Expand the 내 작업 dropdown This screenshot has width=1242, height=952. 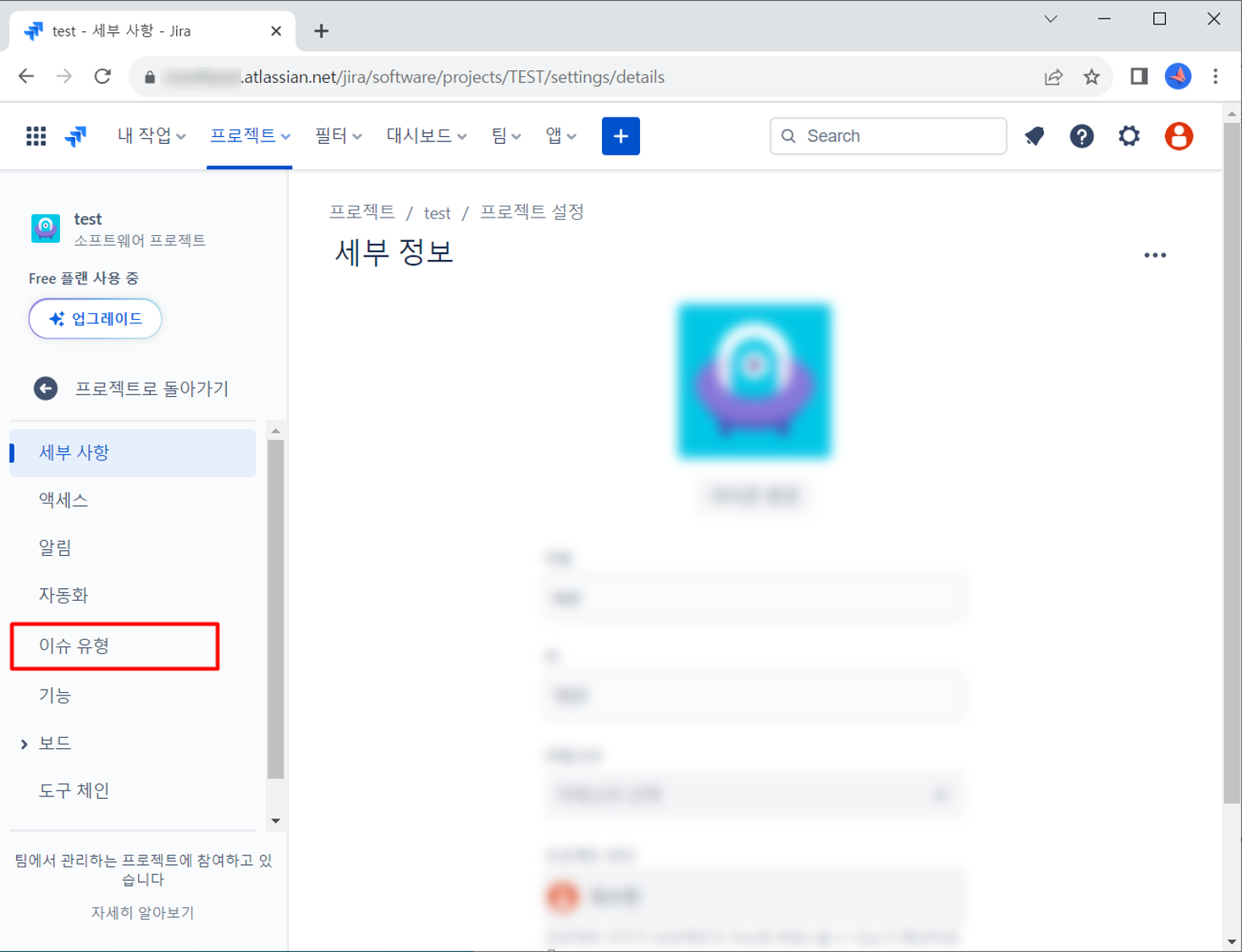coord(152,136)
